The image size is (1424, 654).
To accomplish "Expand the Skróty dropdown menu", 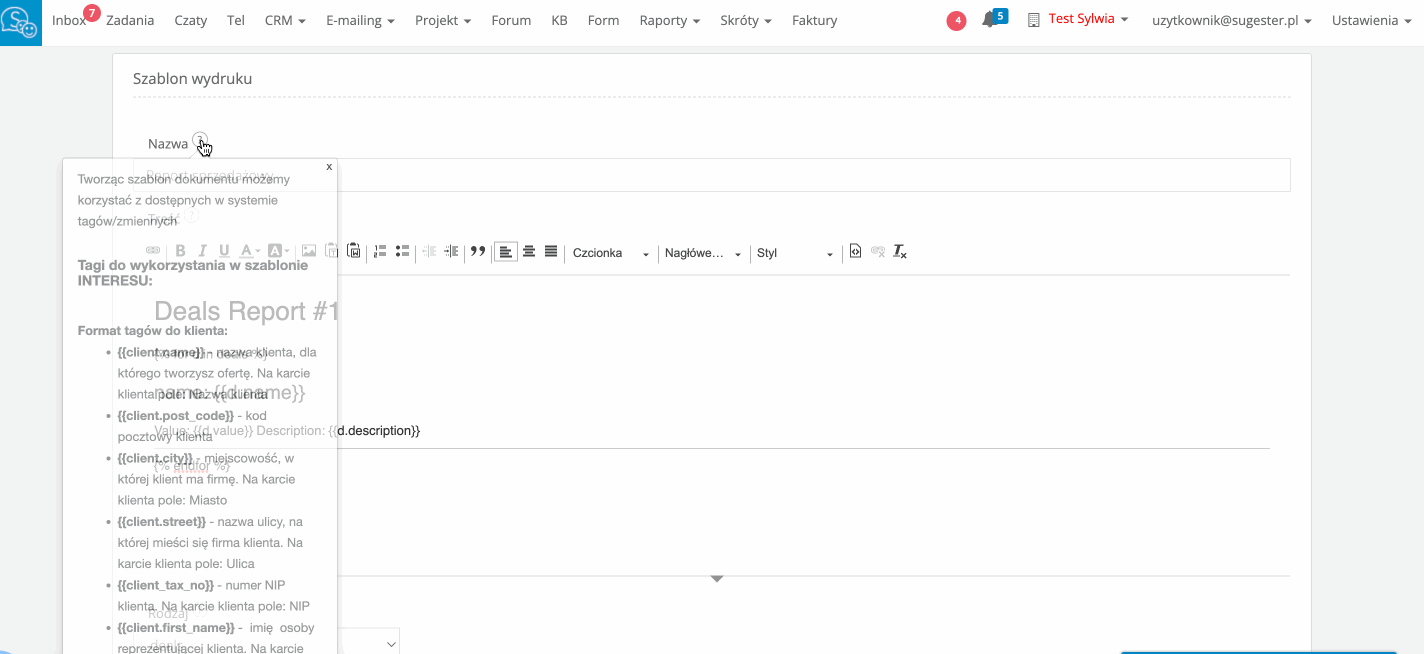I will [x=746, y=20].
